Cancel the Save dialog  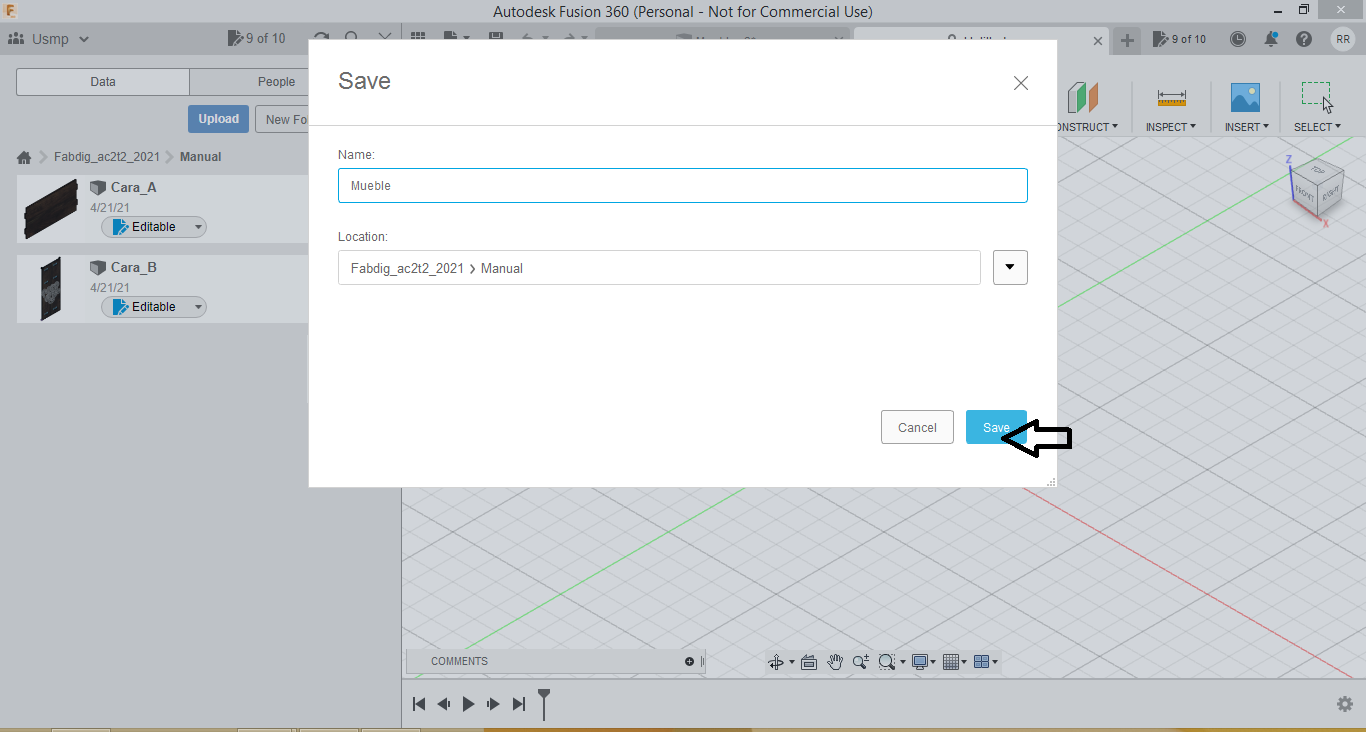[917, 427]
